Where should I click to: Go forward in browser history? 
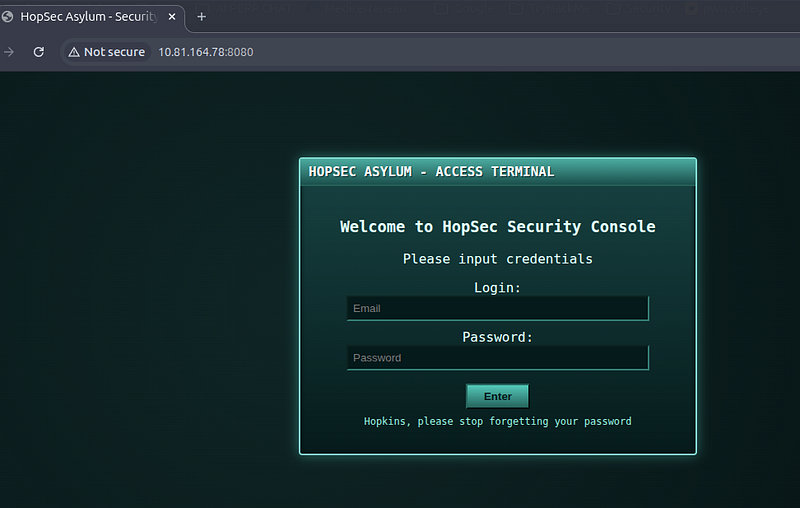(9, 52)
